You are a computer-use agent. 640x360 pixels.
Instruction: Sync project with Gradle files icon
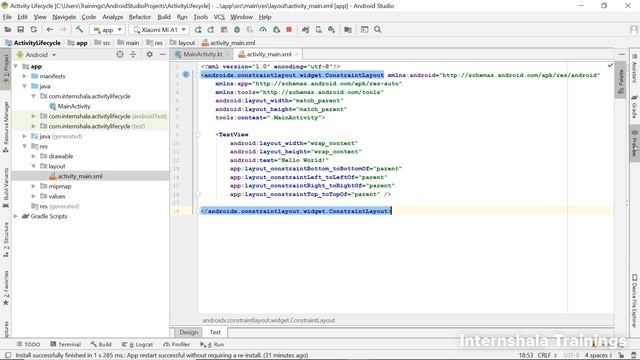click(x=305, y=29)
